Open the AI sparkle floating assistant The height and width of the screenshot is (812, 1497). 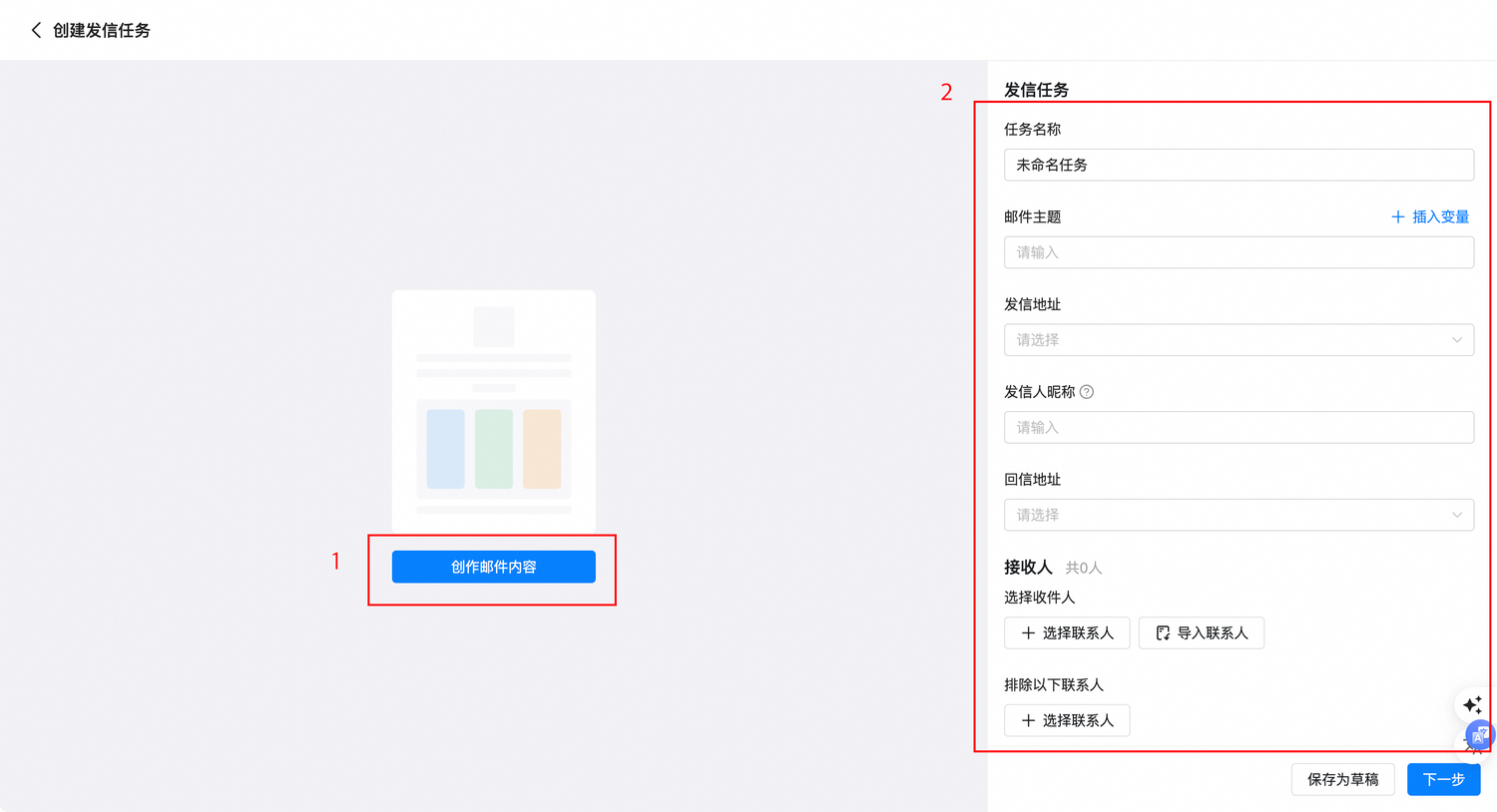(x=1472, y=705)
